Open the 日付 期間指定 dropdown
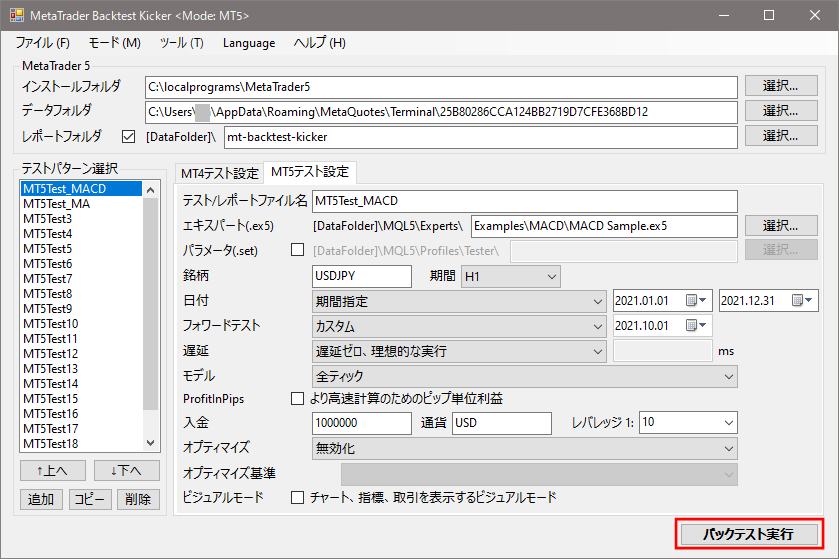The height and width of the screenshot is (559, 839). tap(459, 301)
